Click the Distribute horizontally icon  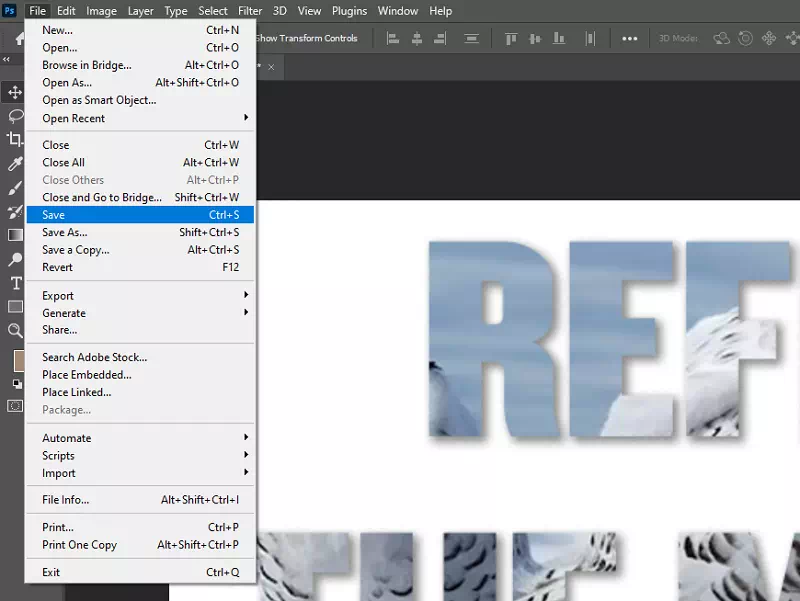590,38
